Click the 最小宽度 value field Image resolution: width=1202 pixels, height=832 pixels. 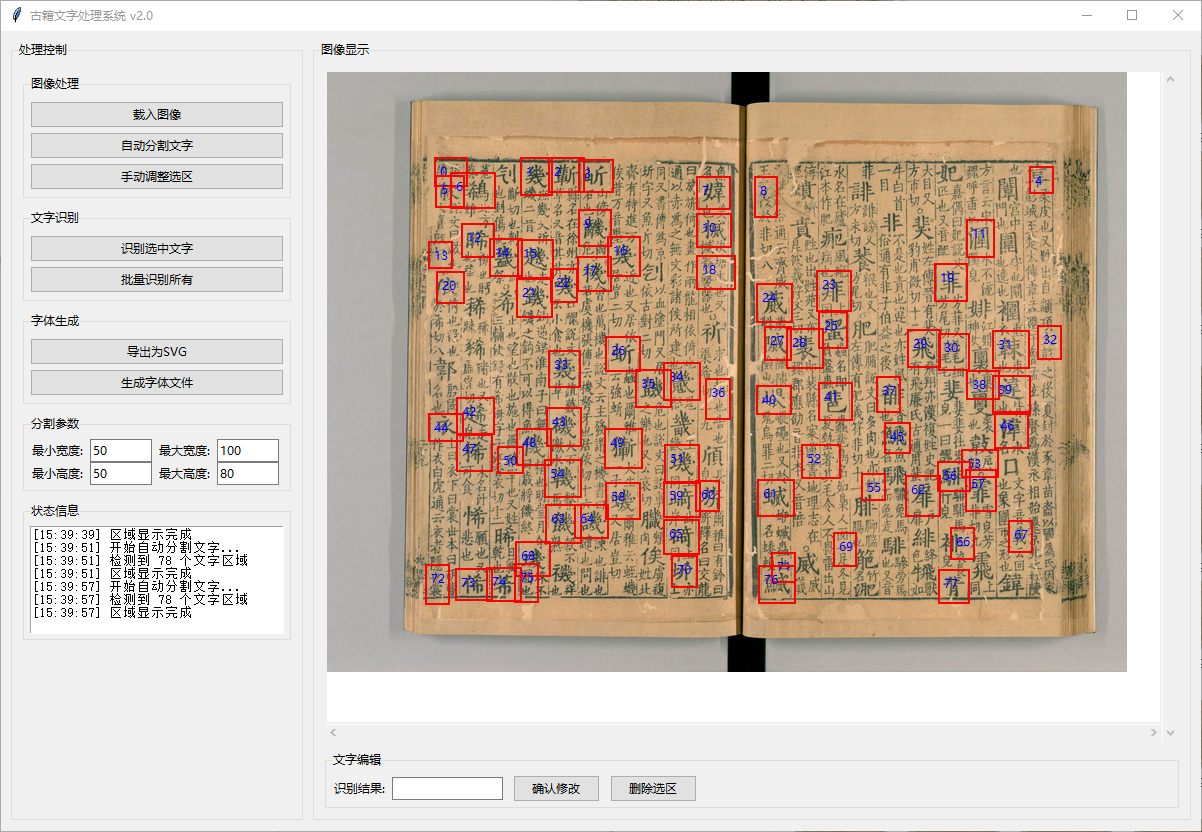120,450
